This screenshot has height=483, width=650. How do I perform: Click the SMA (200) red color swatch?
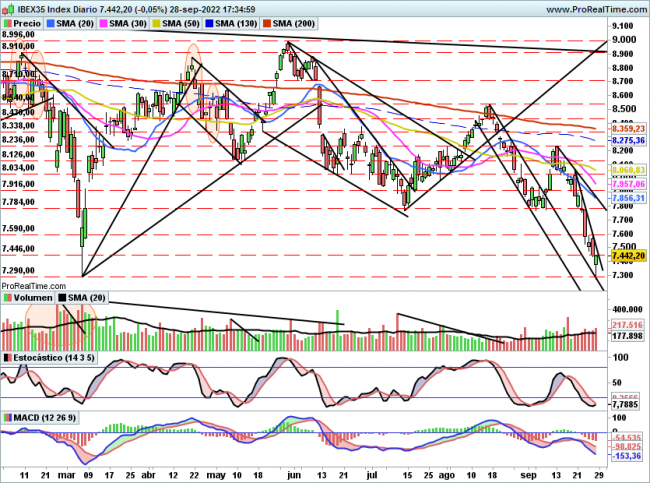pyautogui.click(x=274, y=21)
